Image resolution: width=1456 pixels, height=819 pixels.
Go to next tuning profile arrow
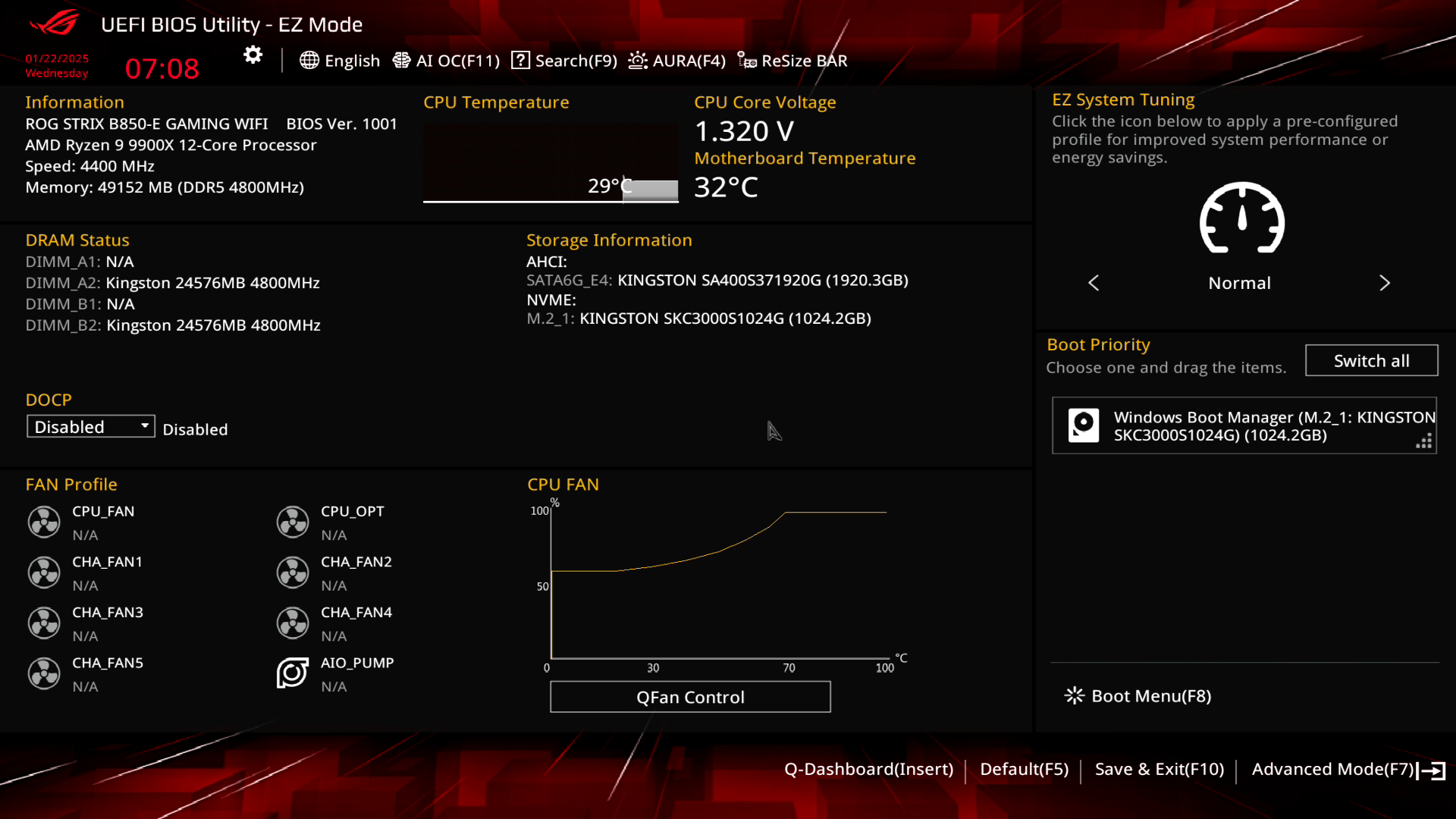1384,283
